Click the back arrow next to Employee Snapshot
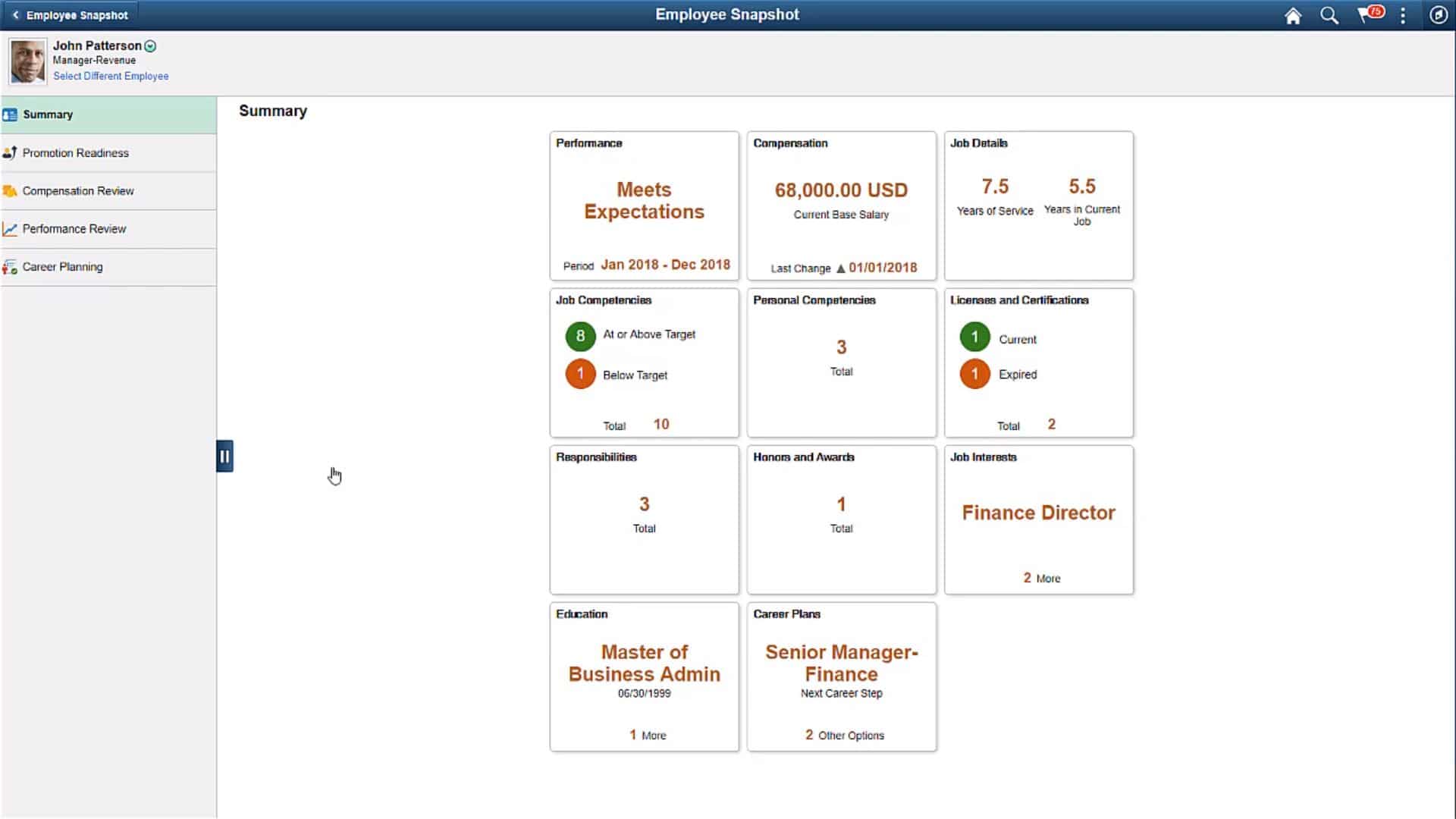The width and height of the screenshot is (1456, 819). [14, 14]
